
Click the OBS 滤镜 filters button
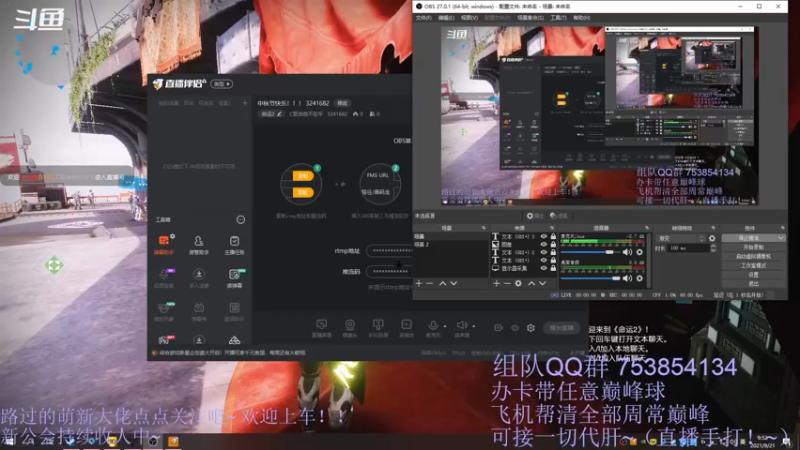coord(559,216)
